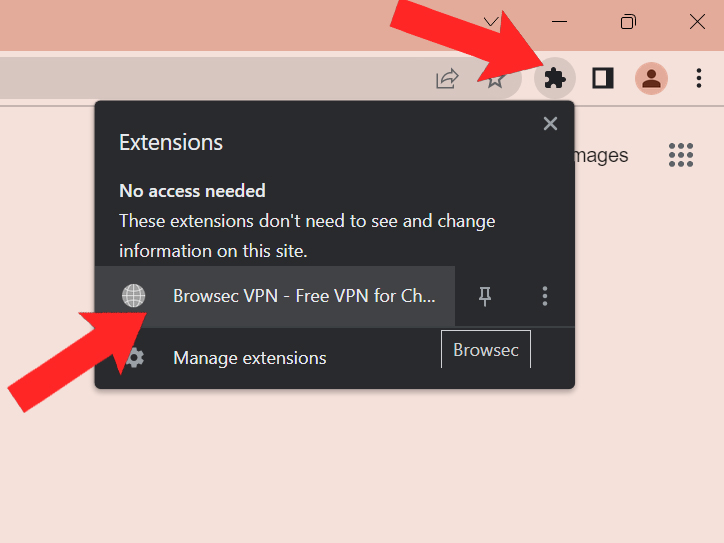The width and height of the screenshot is (724, 543).
Task: Click the share this page icon
Action: click(x=447, y=78)
